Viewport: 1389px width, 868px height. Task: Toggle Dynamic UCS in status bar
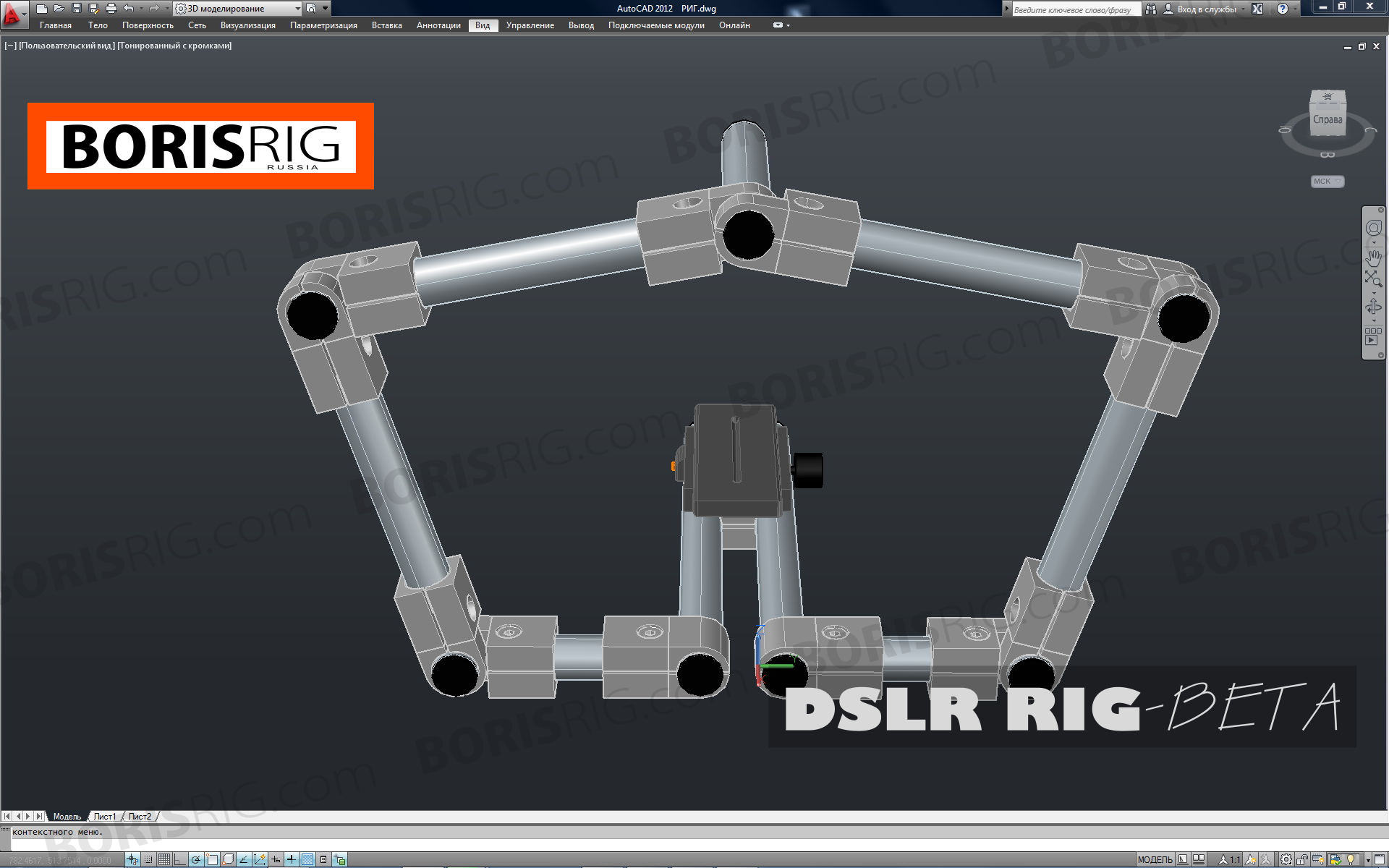pyautogui.click(x=260, y=859)
